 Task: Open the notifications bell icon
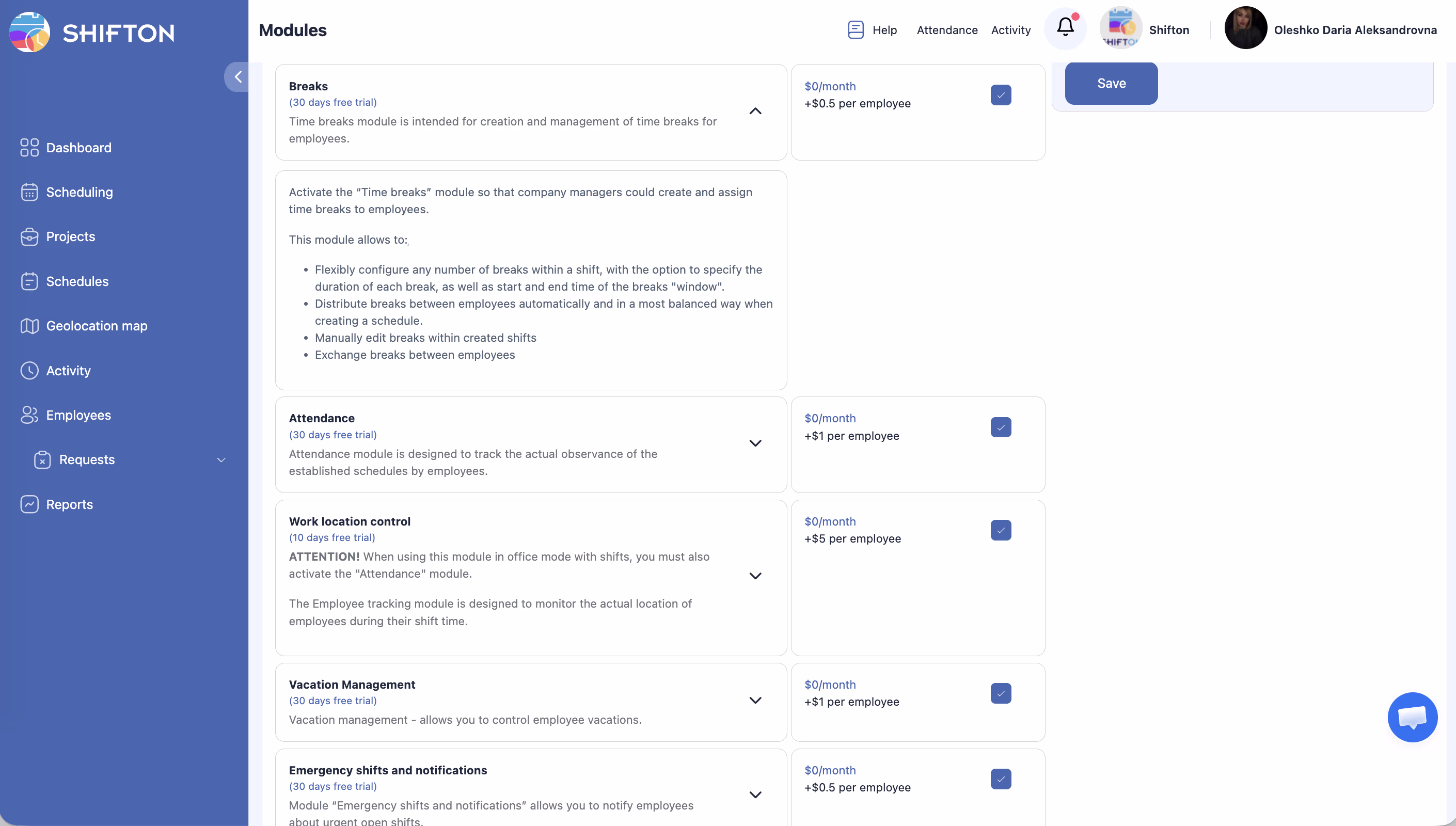coord(1065,28)
